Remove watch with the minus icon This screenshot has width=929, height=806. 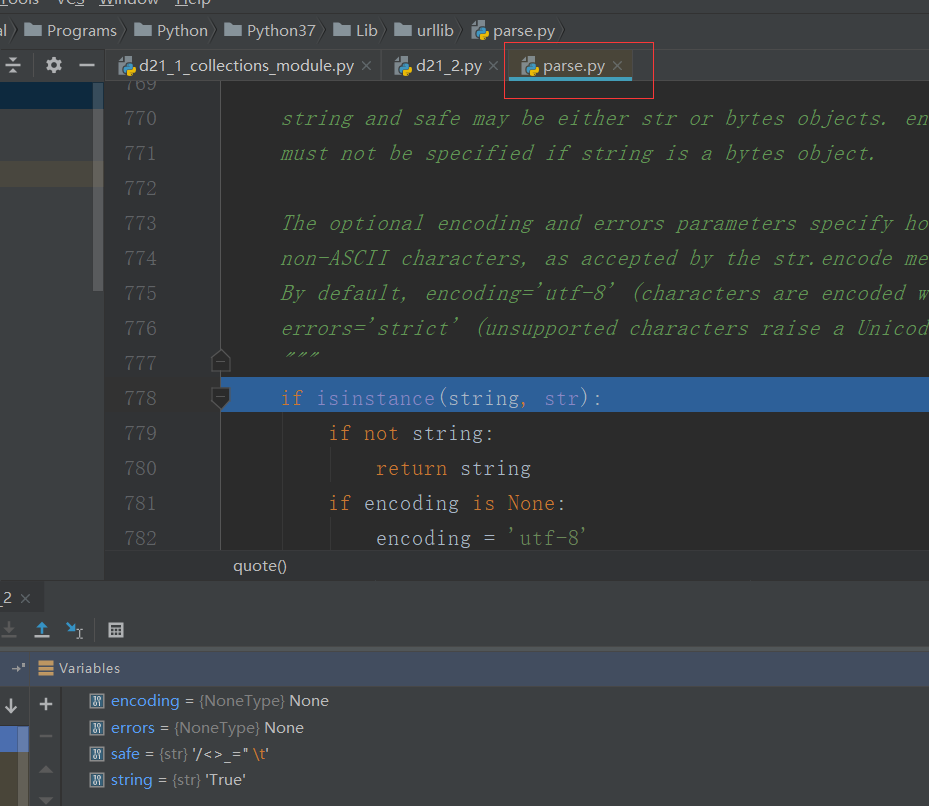coord(46,736)
